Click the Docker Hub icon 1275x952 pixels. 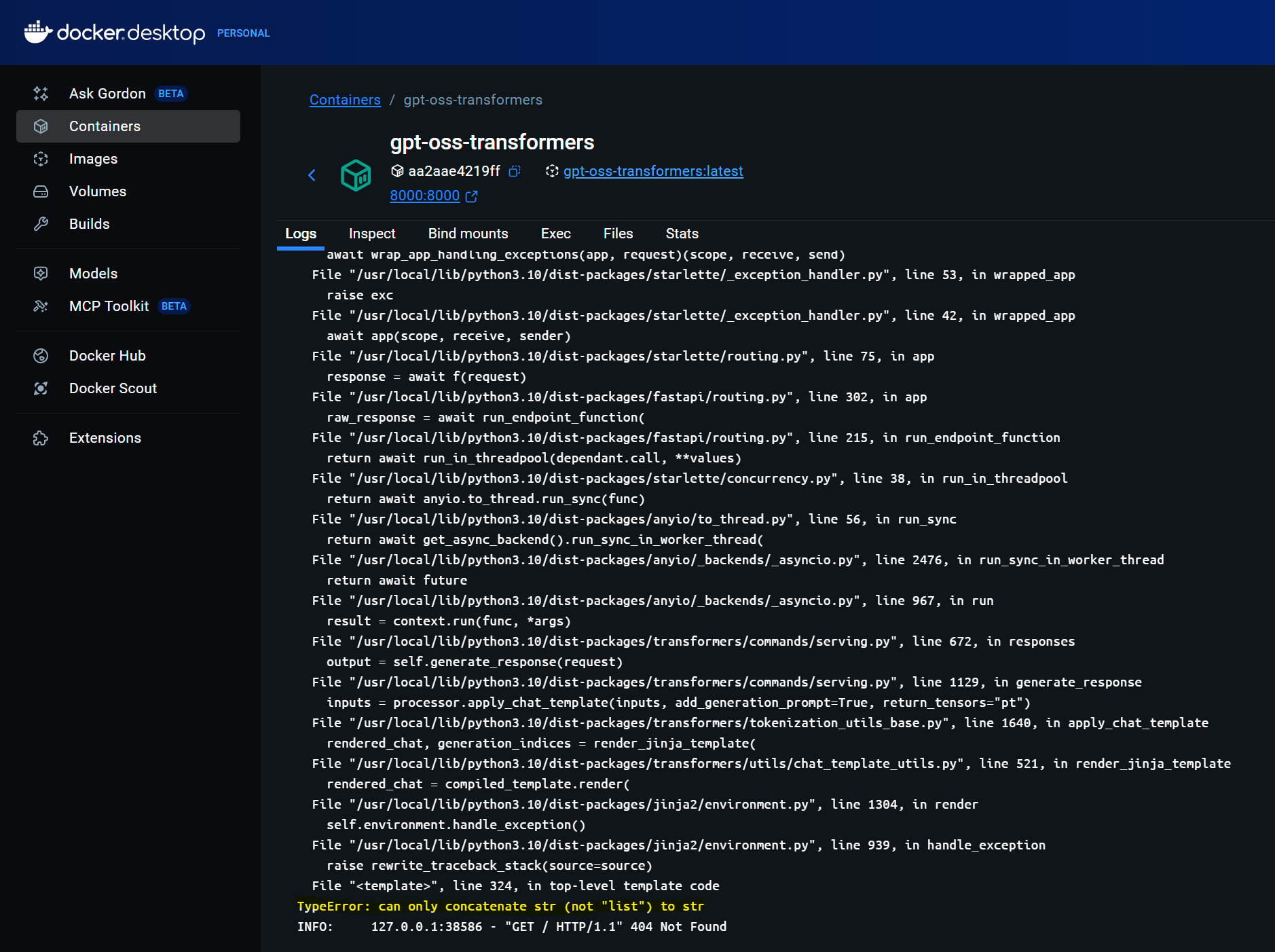coord(41,356)
